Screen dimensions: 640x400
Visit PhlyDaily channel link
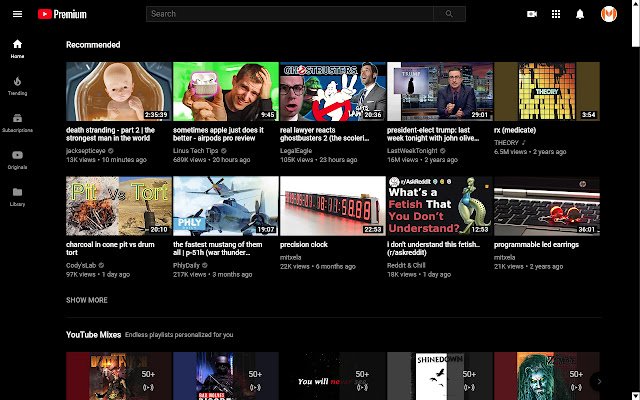[187, 265]
